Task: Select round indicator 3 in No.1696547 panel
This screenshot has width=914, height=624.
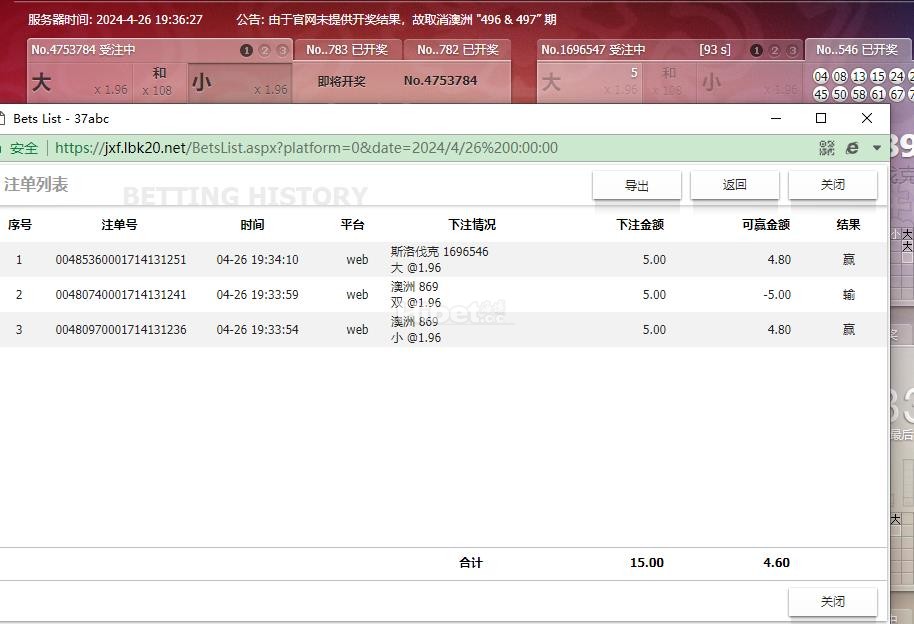Action: tap(792, 51)
